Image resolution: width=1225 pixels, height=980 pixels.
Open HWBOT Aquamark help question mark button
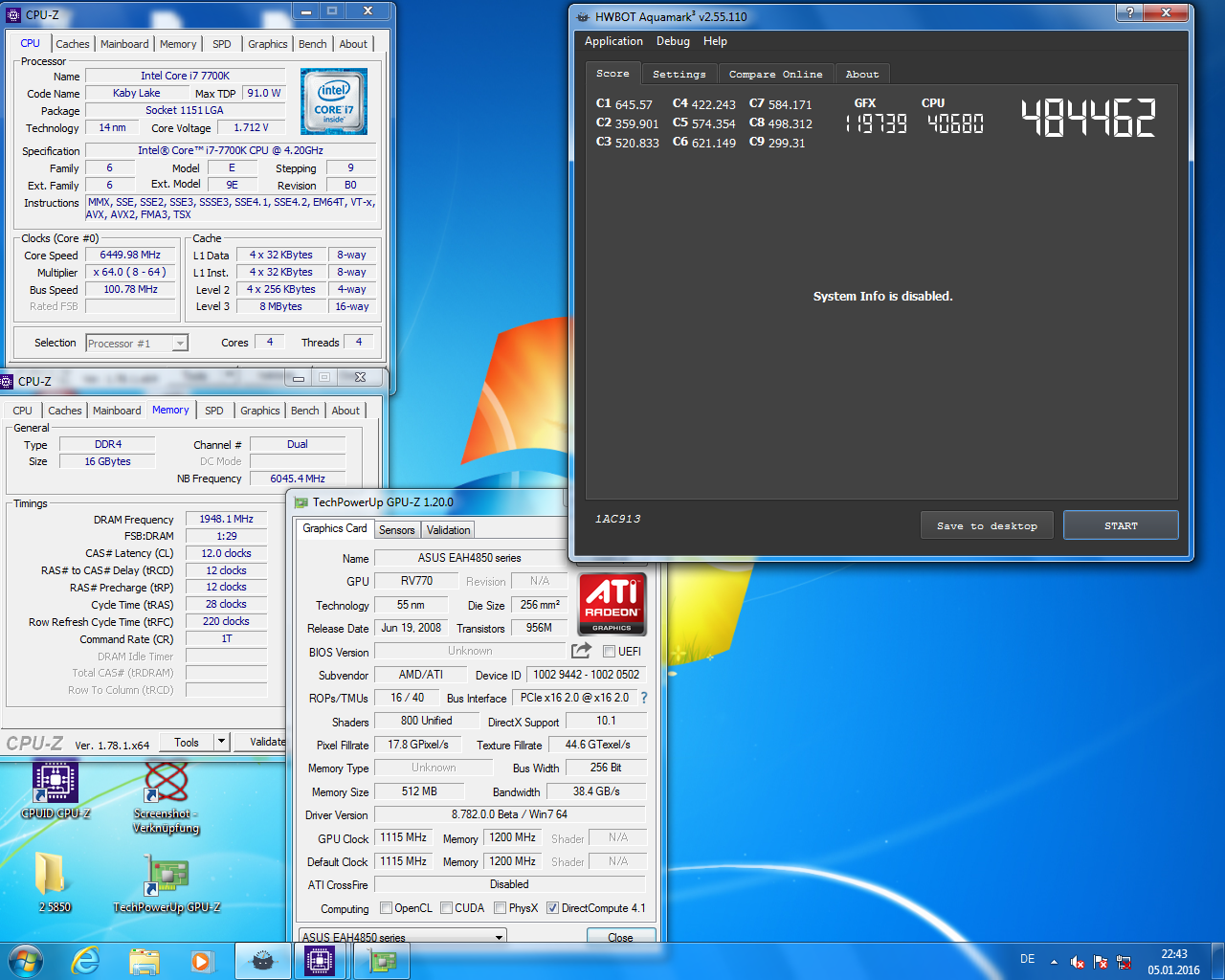click(x=1129, y=11)
